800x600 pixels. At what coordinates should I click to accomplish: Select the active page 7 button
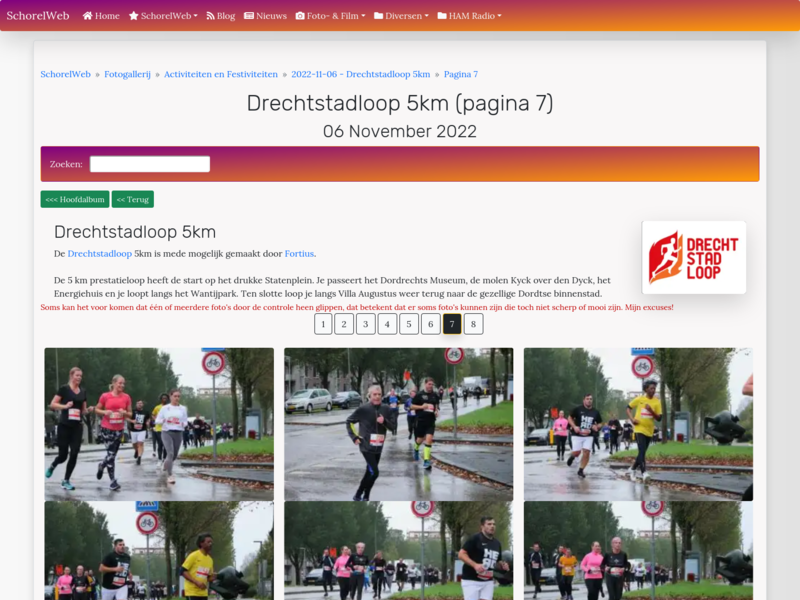click(x=452, y=324)
